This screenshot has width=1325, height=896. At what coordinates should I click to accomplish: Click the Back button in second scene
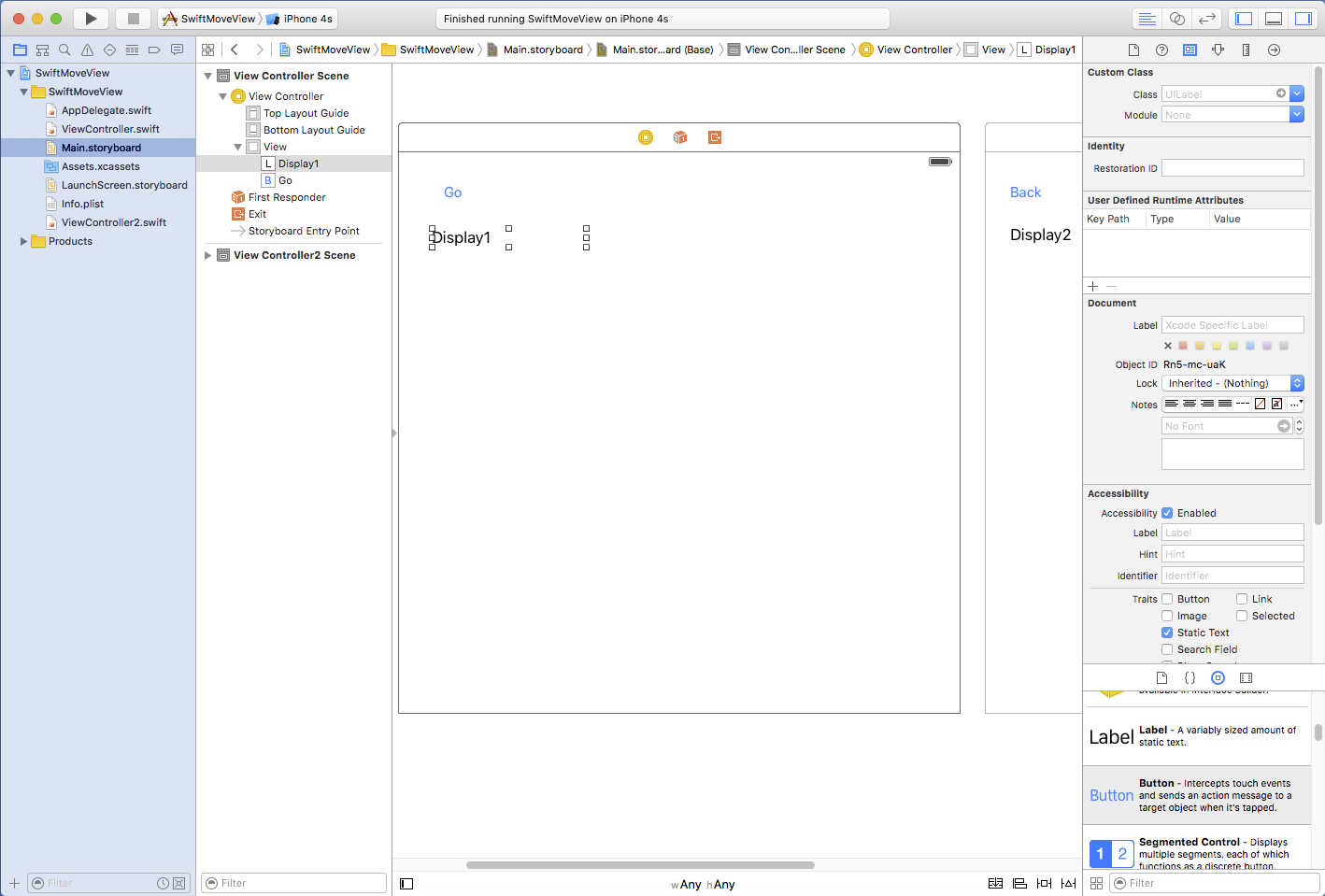pyautogui.click(x=1025, y=192)
